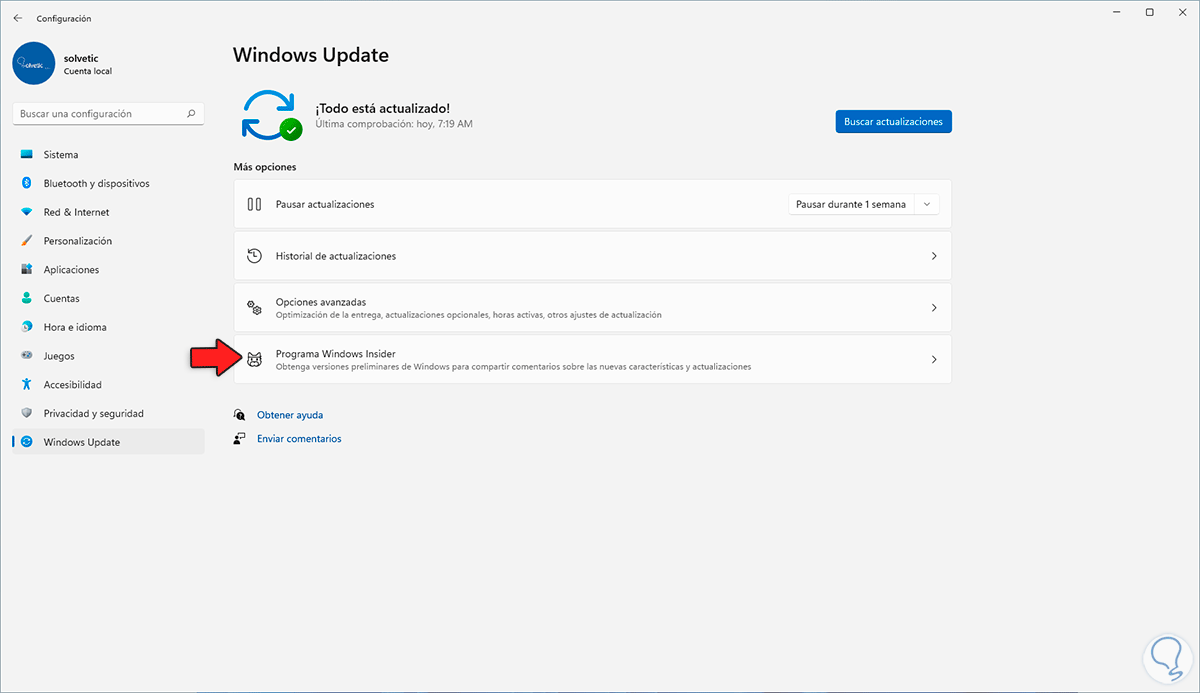Click the Windows Update sidebar icon

coord(26,442)
